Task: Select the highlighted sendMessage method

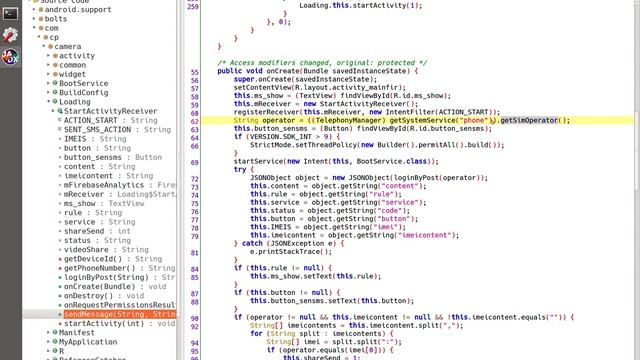Action: tap(120, 314)
